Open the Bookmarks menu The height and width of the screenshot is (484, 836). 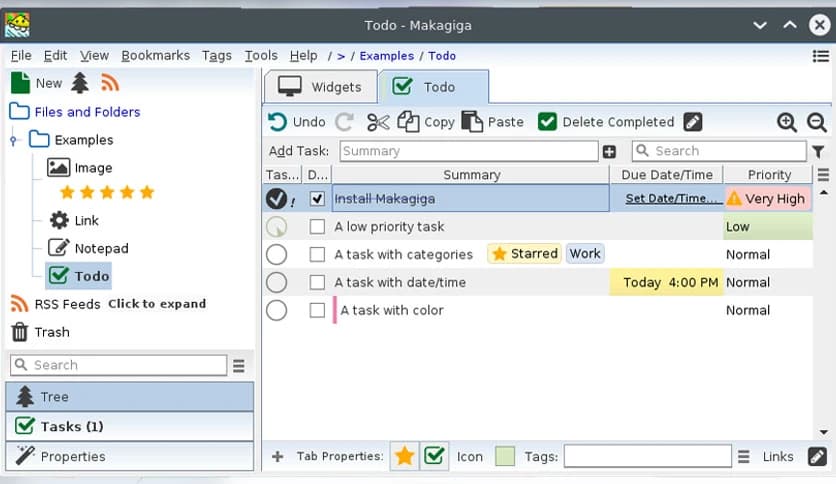coord(155,55)
